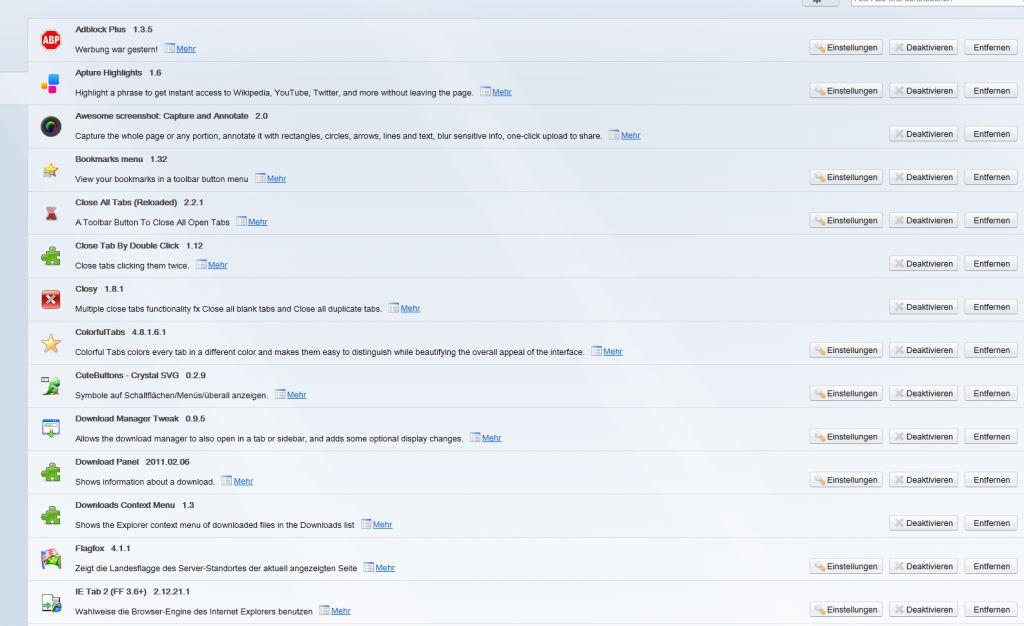1024x626 pixels.
Task: Open Einstellungen for Download Panel
Action: coord(846,480)
